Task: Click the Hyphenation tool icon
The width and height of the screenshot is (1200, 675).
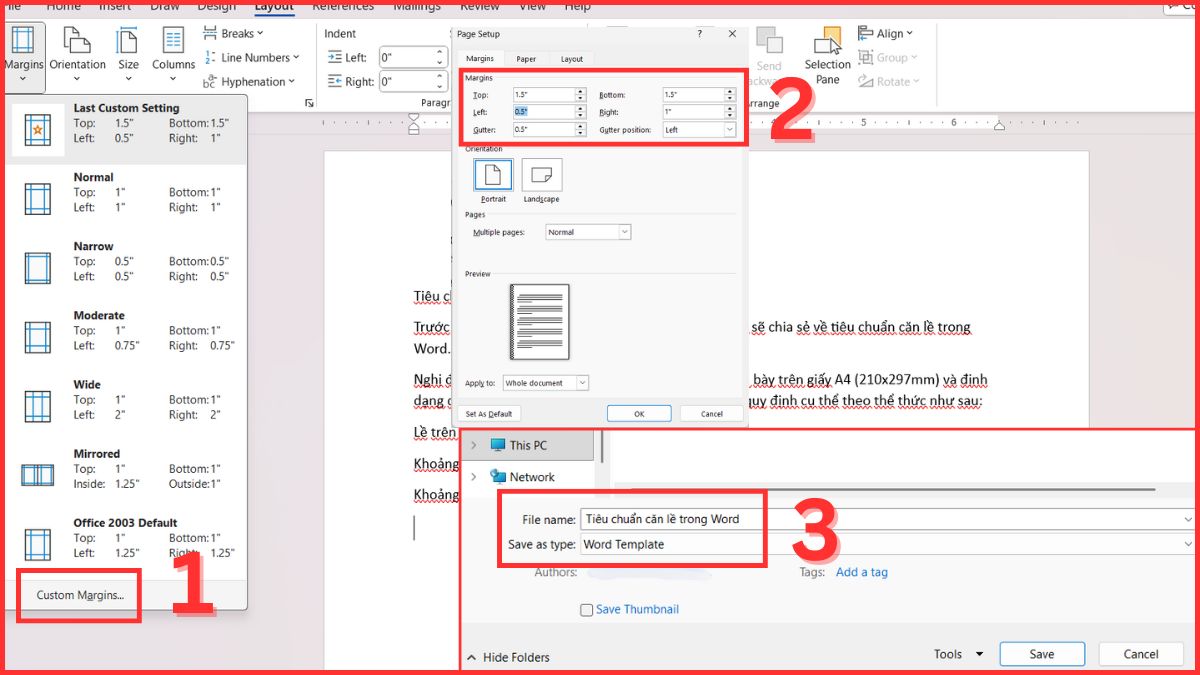Action: click(210, 81)
